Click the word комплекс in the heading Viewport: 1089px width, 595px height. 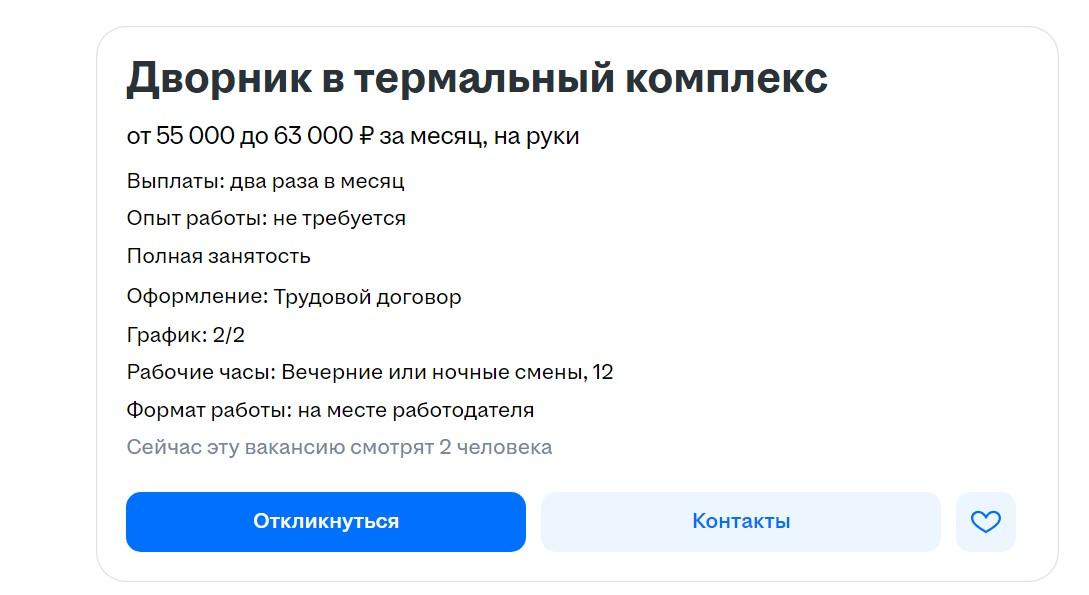(726, 78)
